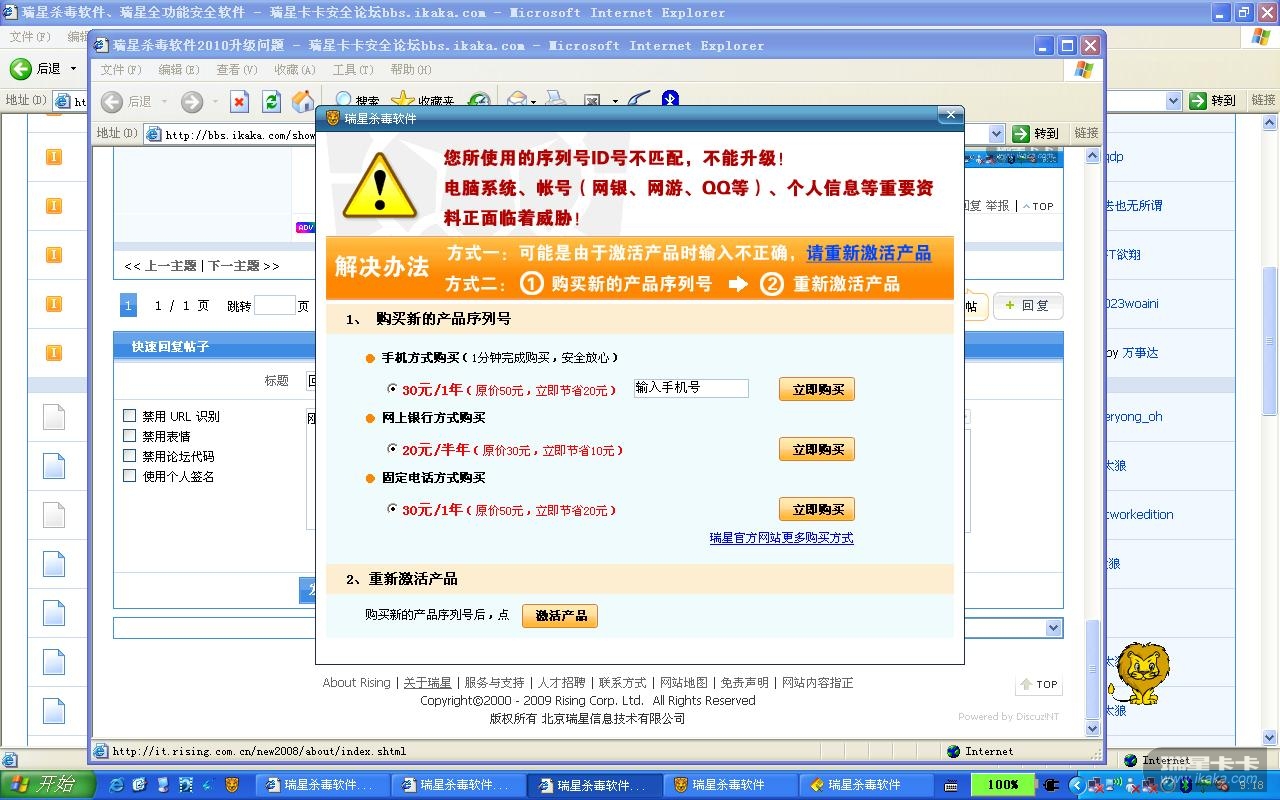
Task: Click 立即购买 for the mobile payment option
Action: pos(817,390)
